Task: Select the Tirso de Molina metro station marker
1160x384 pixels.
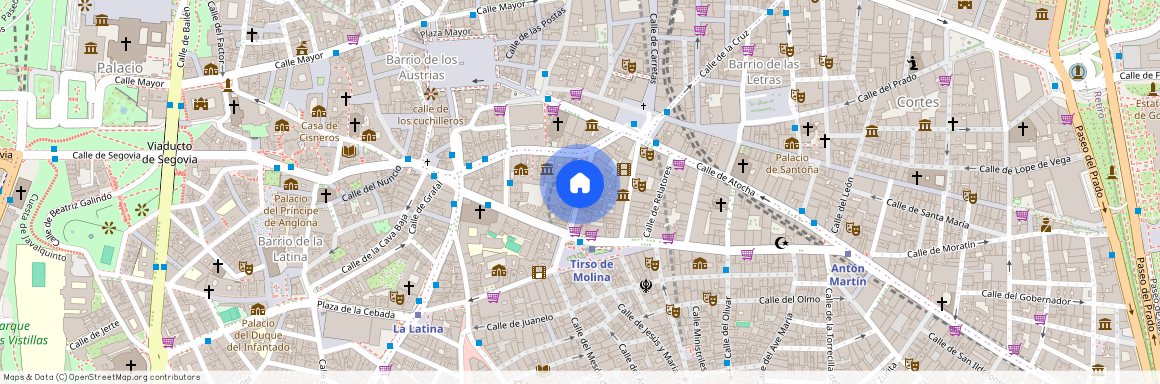Action: 591,250
